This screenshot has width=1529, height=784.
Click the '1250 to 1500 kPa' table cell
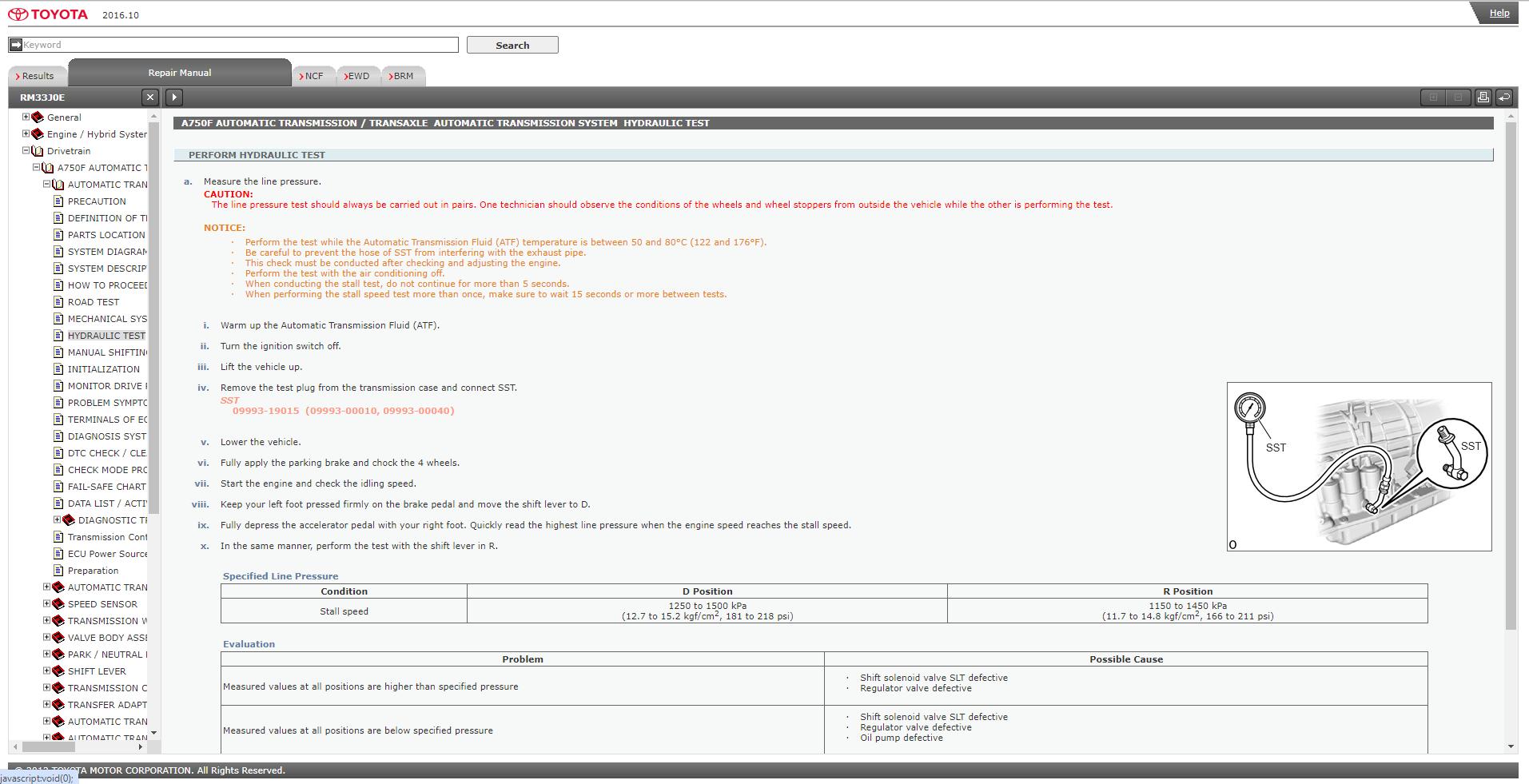707,611
